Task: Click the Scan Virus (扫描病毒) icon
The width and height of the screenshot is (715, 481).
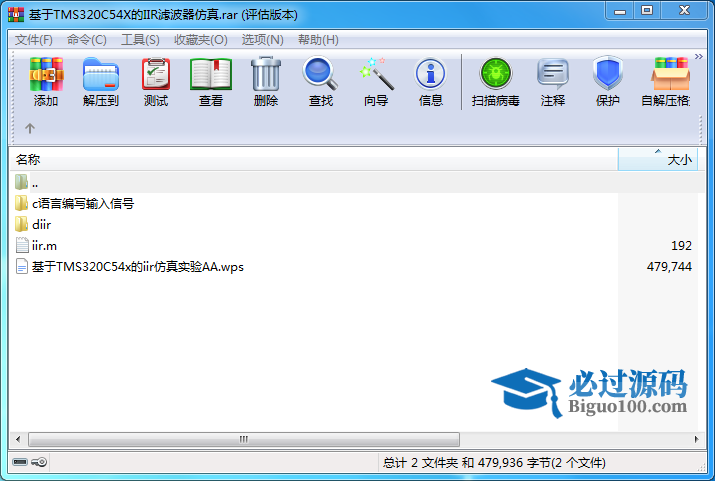Action: (496, 82)
